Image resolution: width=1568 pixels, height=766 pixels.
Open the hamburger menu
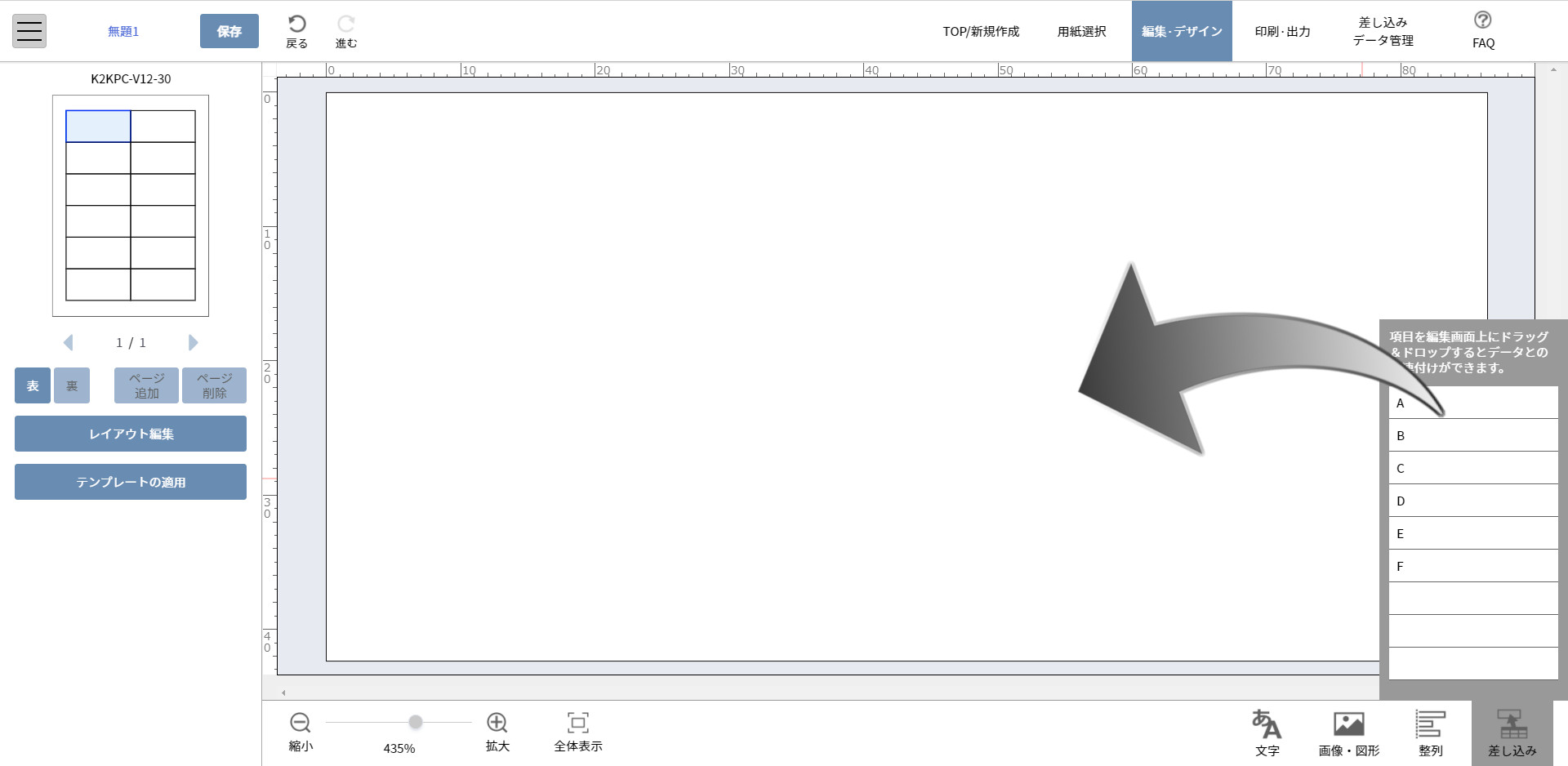point(29,31)
